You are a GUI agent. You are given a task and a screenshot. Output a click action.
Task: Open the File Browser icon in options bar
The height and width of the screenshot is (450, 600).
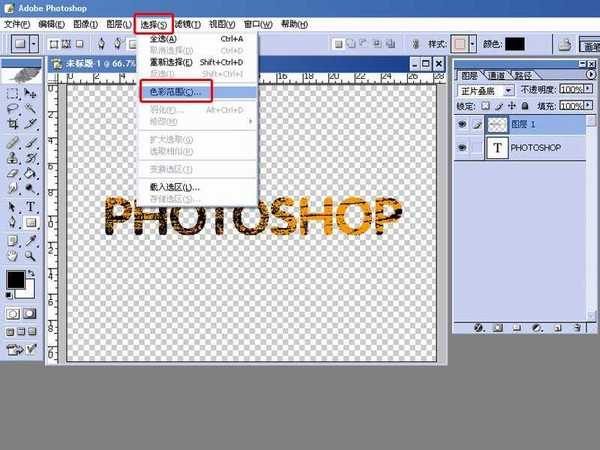coord(564,44)
